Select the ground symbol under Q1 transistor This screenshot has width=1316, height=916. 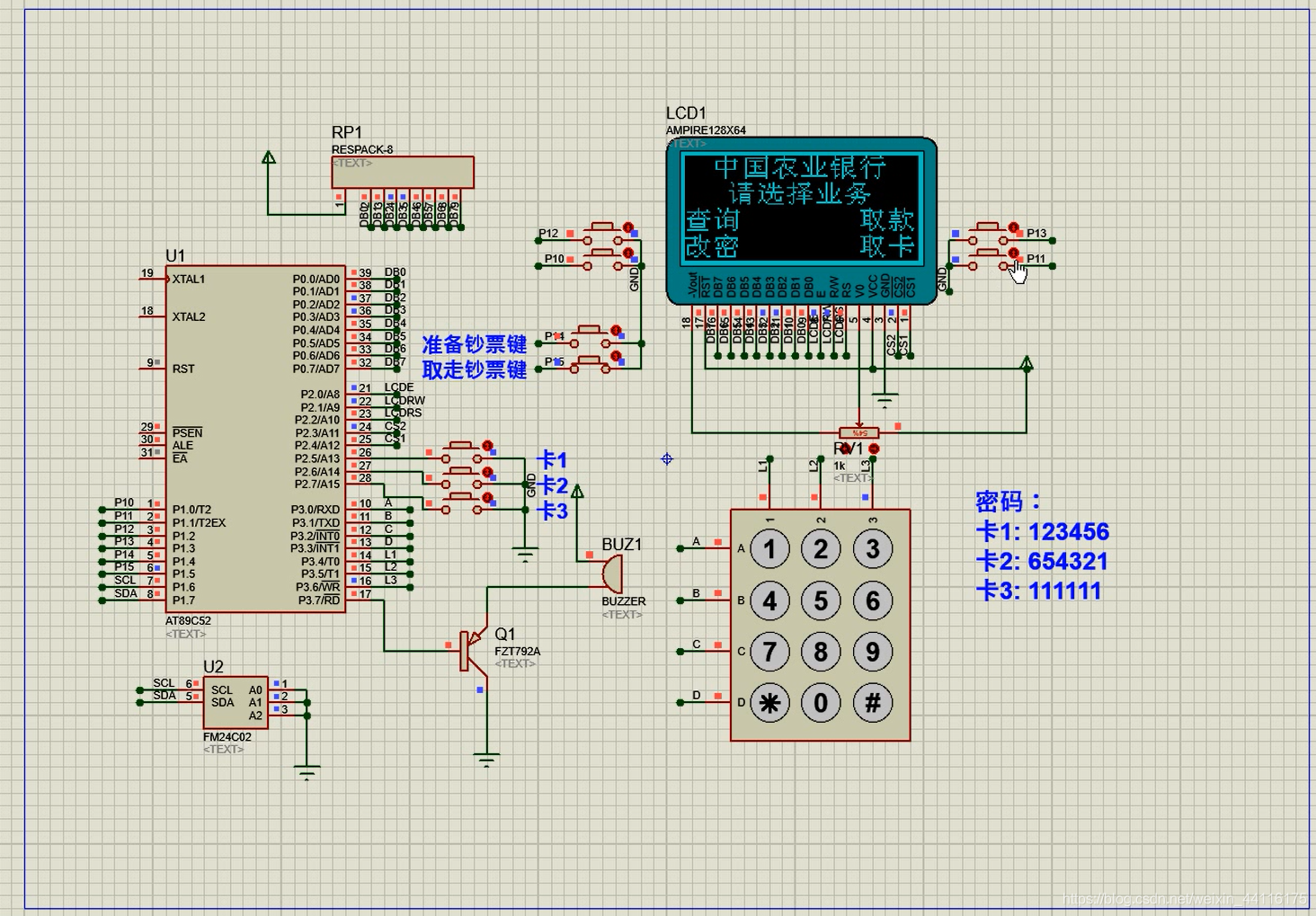pos(486,760)
